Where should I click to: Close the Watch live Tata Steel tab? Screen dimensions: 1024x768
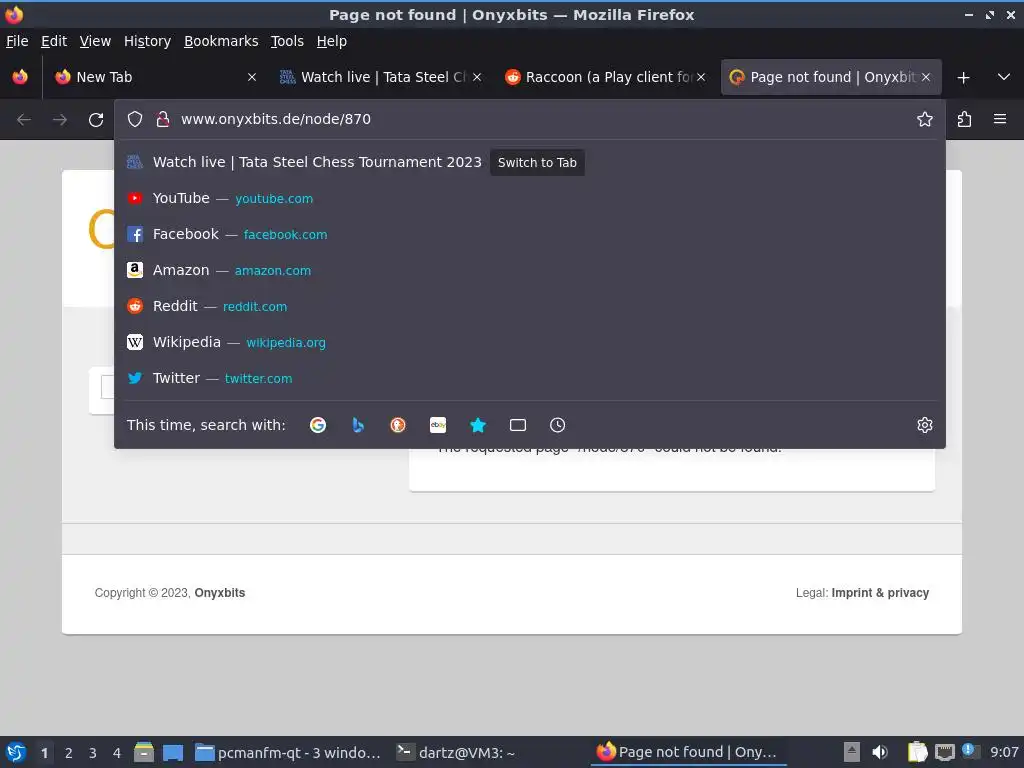pos(477,77)
